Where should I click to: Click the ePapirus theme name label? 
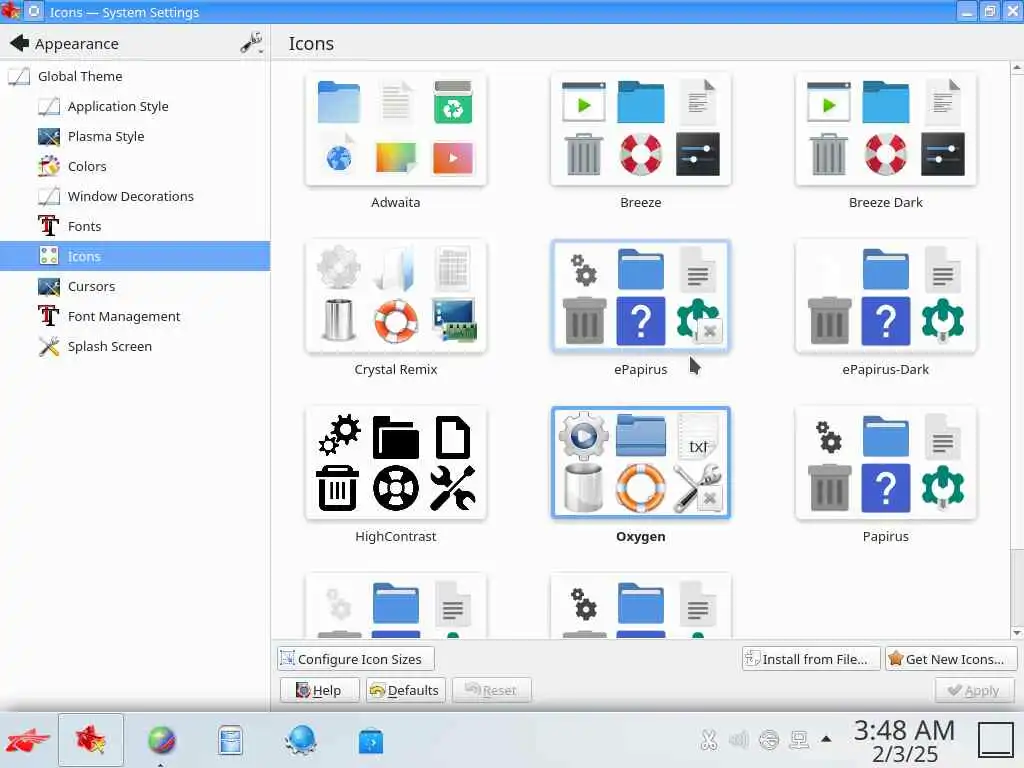[x=641, y=370]
